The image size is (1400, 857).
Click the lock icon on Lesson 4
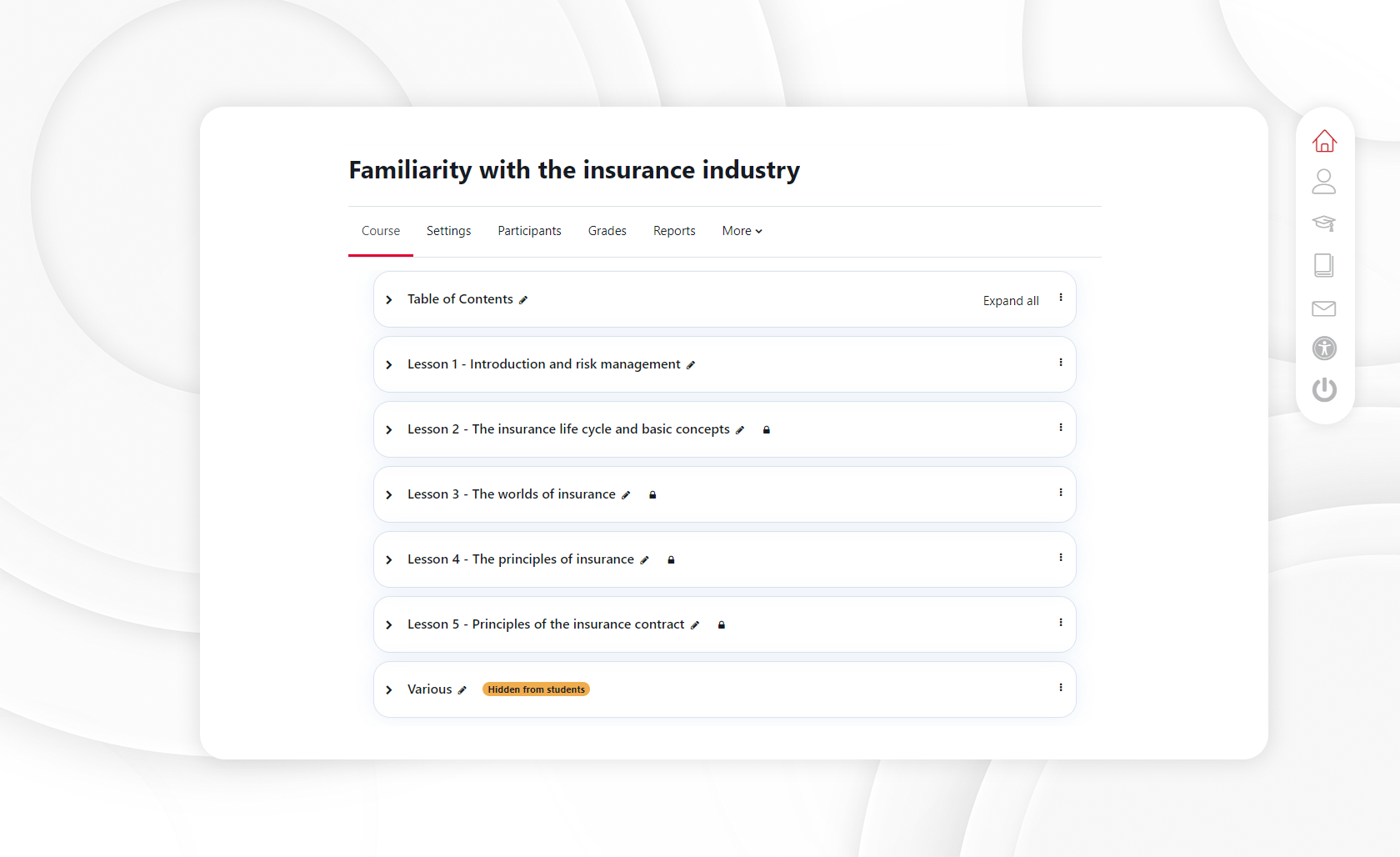pyautogui.click(x=671, y=560)
